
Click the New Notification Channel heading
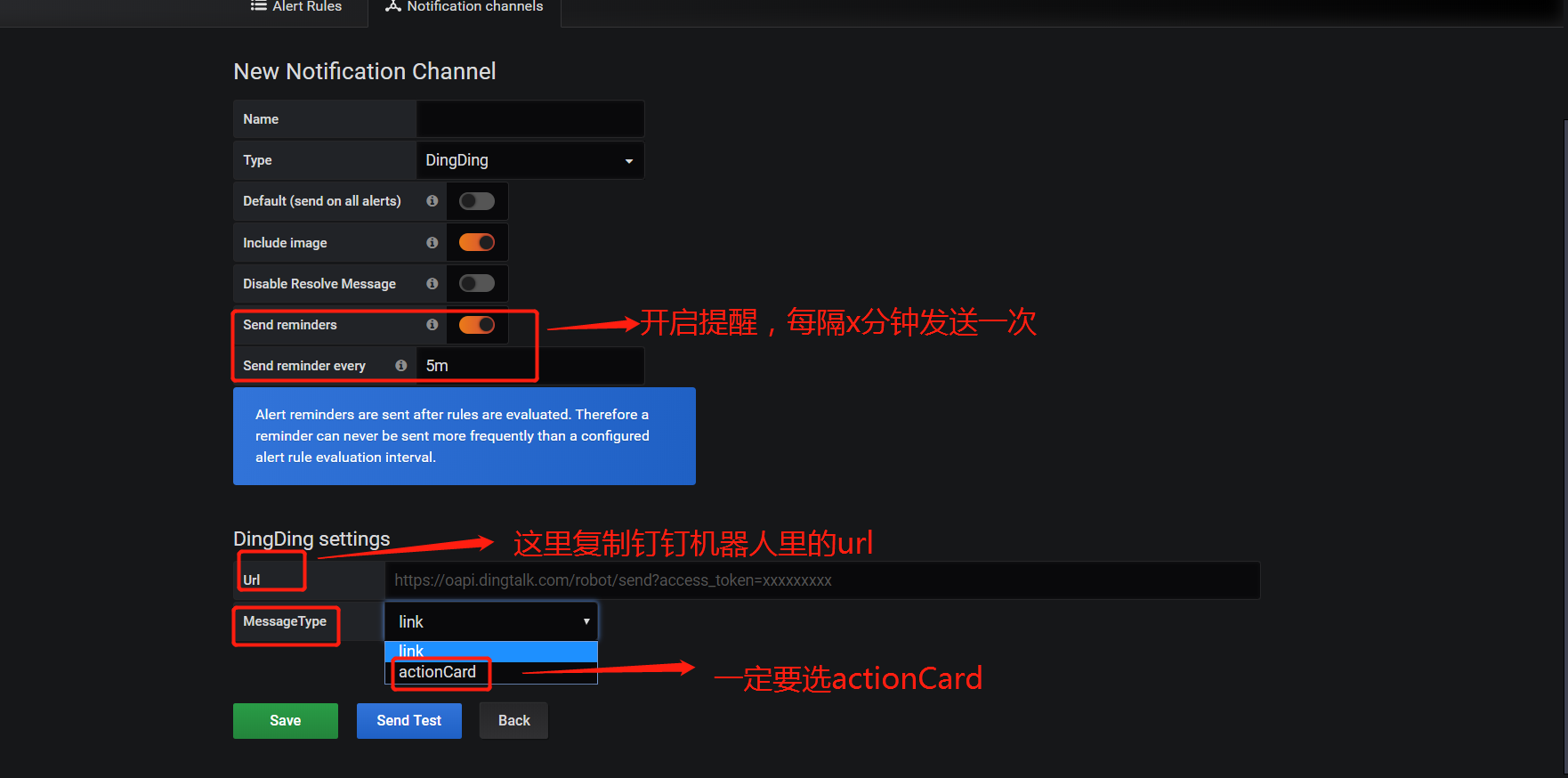[365, 71]
